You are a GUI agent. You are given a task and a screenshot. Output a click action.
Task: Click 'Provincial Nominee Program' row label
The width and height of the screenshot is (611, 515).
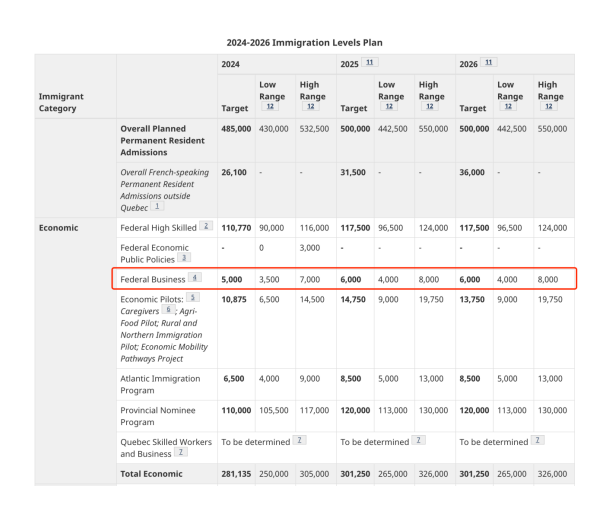click(158, 416)
